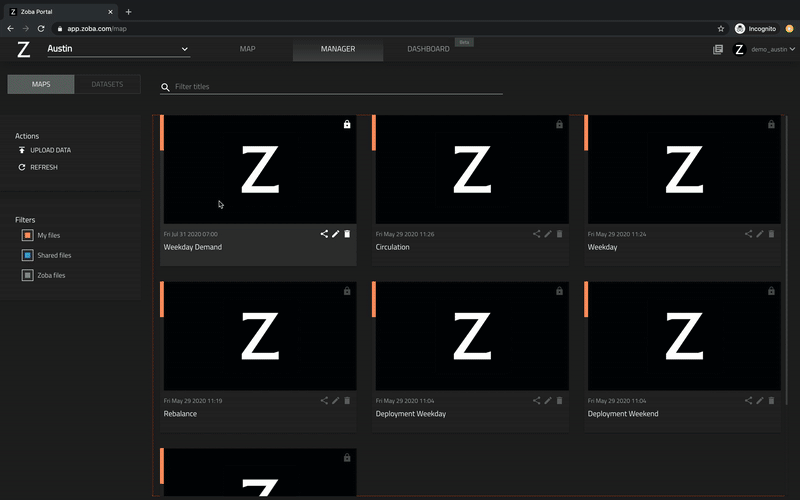
Task: Edit the Deployment Weekend map
Action: click(760, 401)
